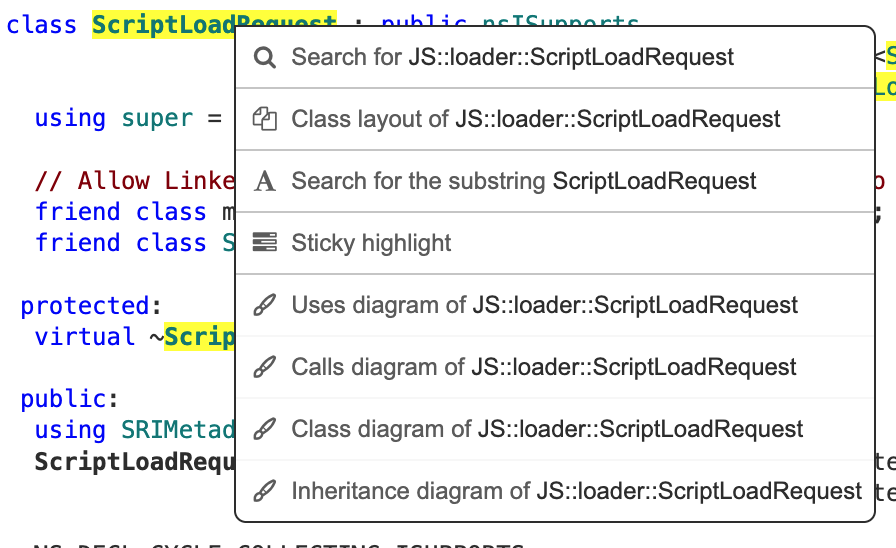Click the magnifying glass search icon

(264, 58)
